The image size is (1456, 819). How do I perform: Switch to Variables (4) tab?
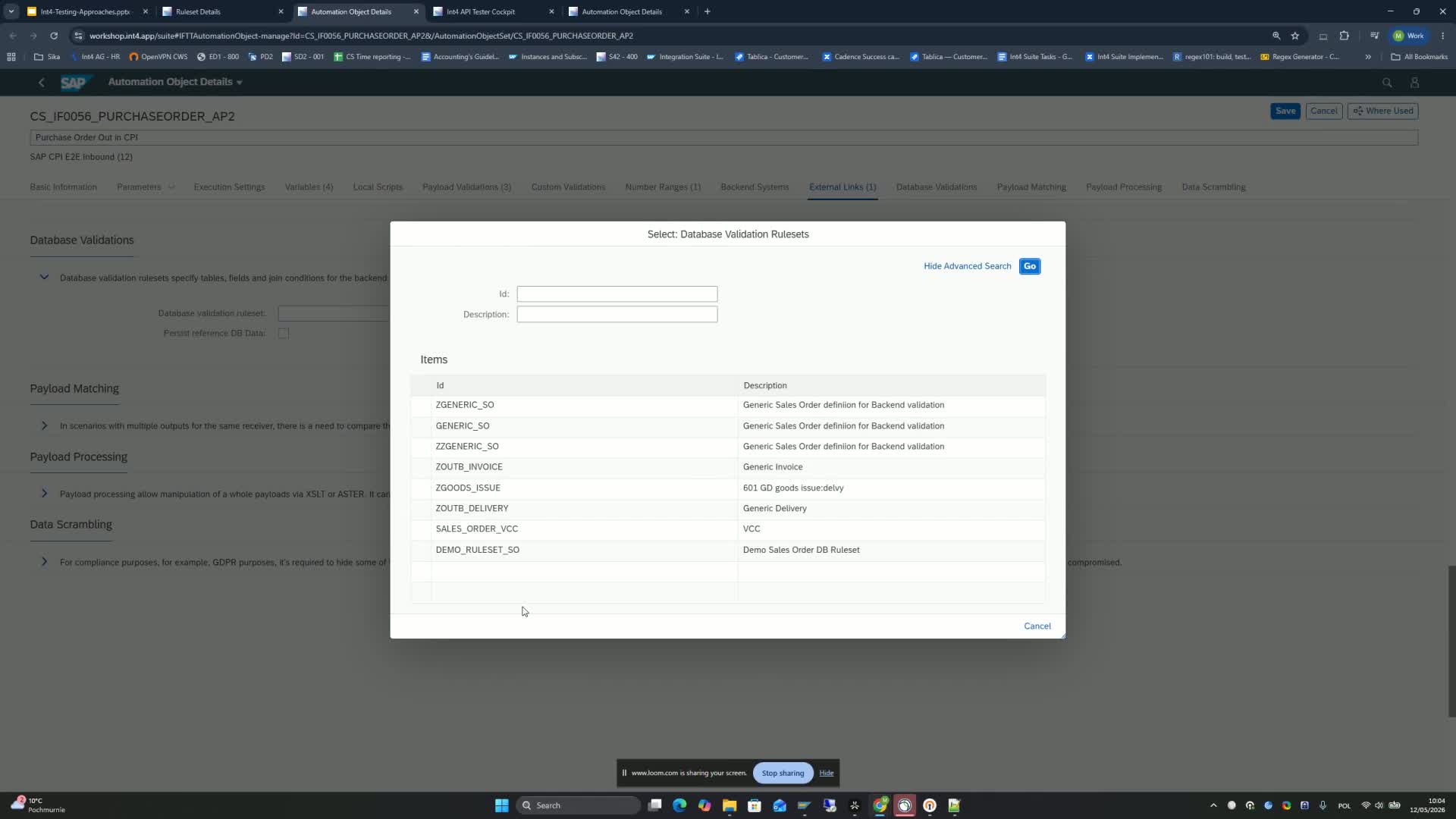tap(309, 187)
